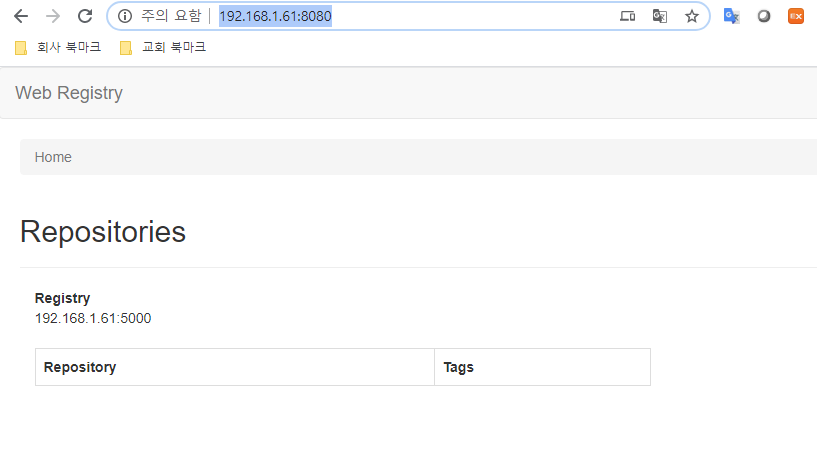Open site info via the warning icon

tap(125, 16)
